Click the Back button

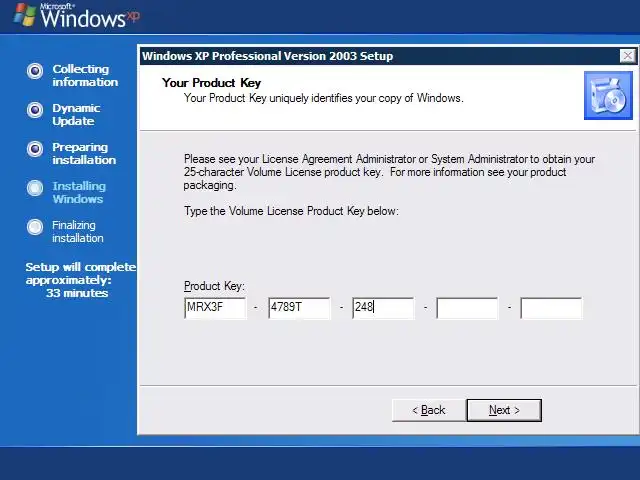pyautogui.click(x=429, y=410)
